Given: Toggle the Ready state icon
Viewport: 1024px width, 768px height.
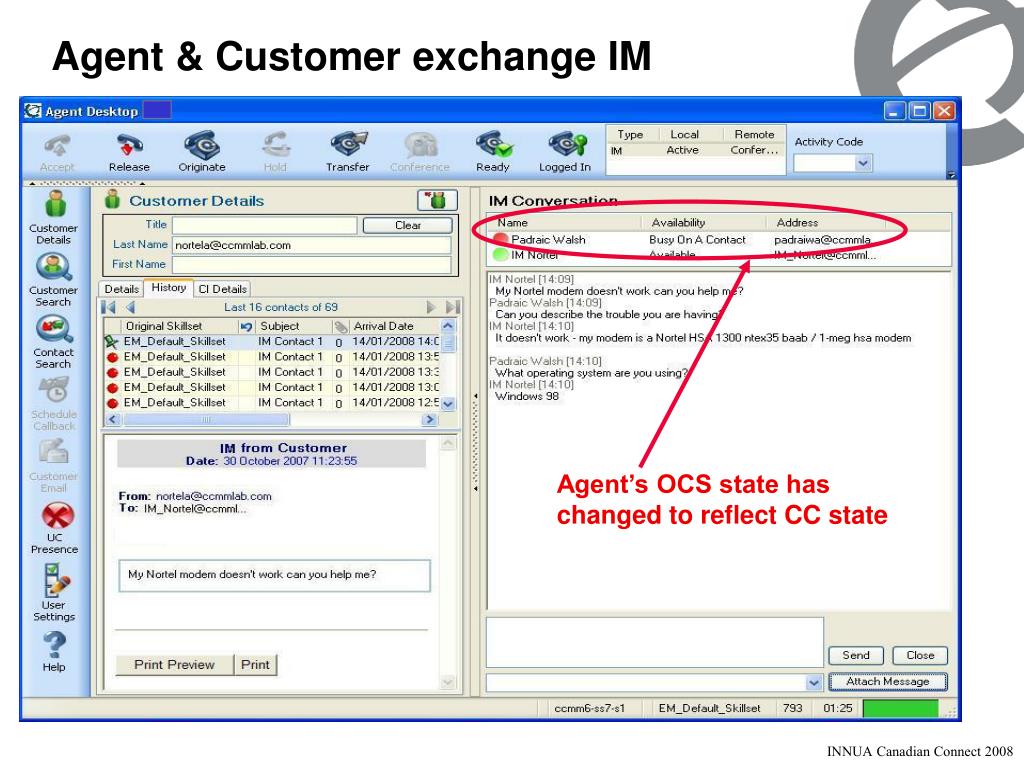Looking at the screenshot, I should (493, 145).
